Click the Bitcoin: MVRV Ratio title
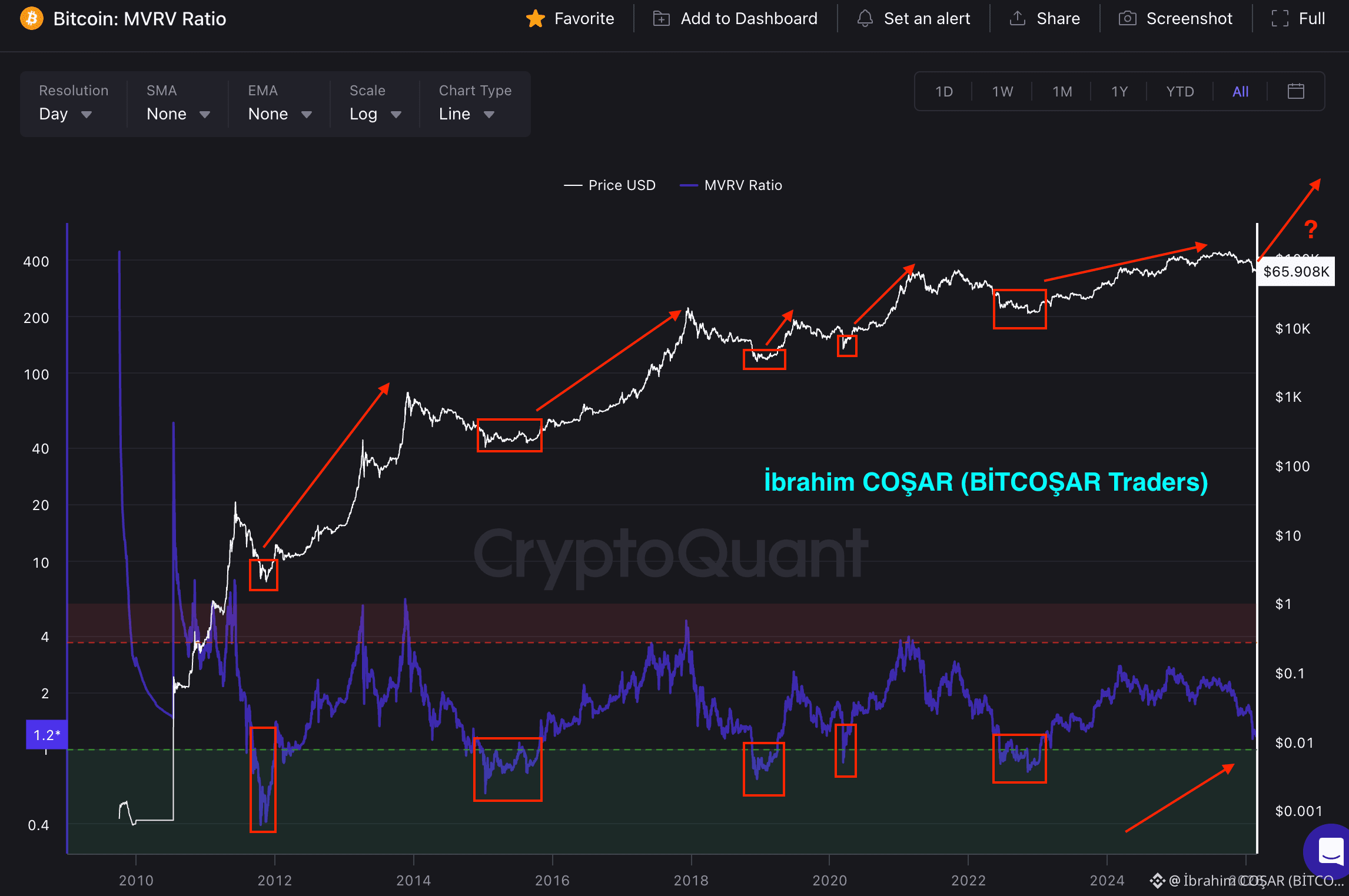1349x896 pixels. point(139,19)
